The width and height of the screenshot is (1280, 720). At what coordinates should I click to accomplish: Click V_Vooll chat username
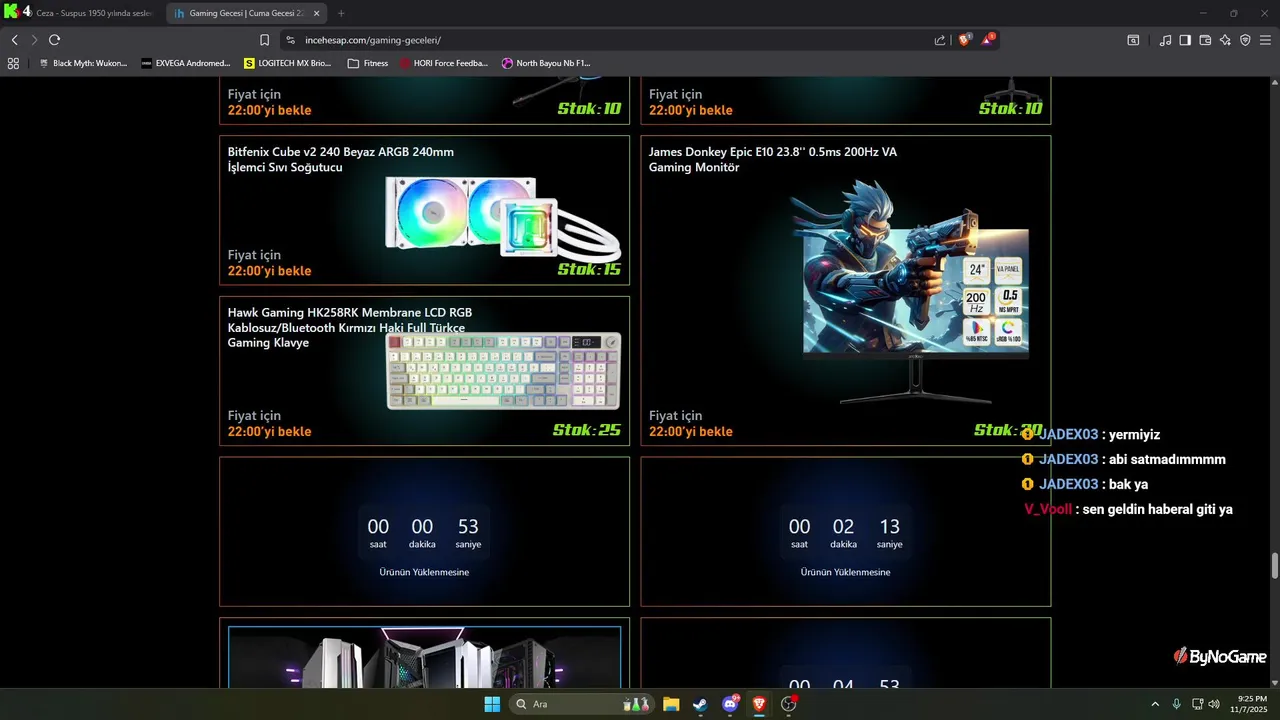click(x=1048, y=509)
